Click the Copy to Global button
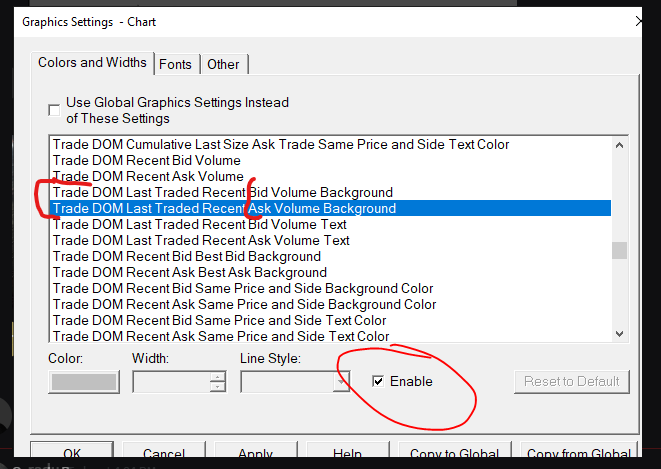Screen dimensions: 661x469 pyautogui.click(x=449, y=455)
